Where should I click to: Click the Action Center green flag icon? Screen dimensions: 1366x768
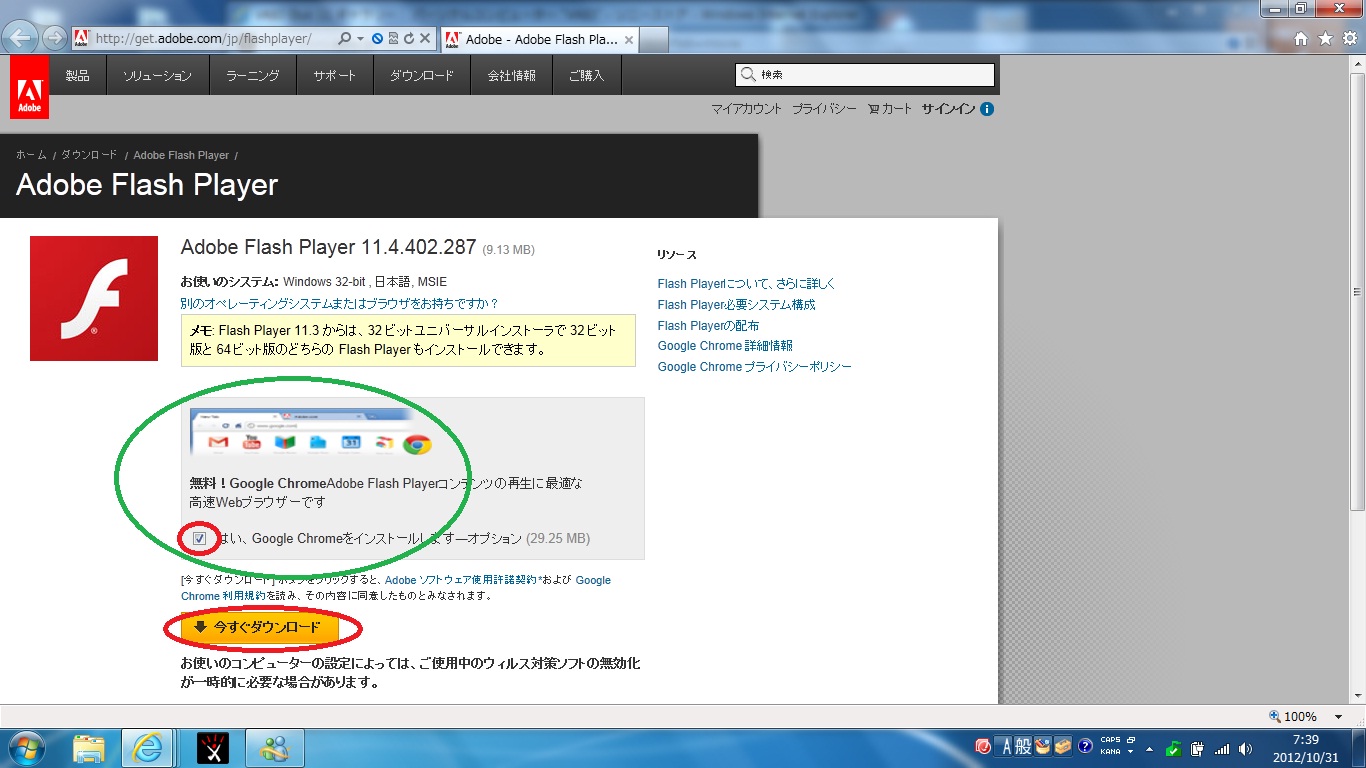tap(1174, 748)
